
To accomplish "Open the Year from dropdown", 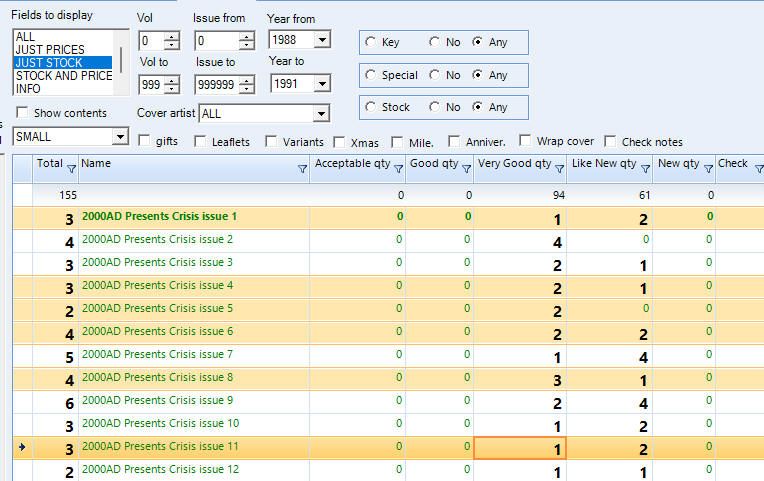I will pyautogui.click(x=322, y=40).
